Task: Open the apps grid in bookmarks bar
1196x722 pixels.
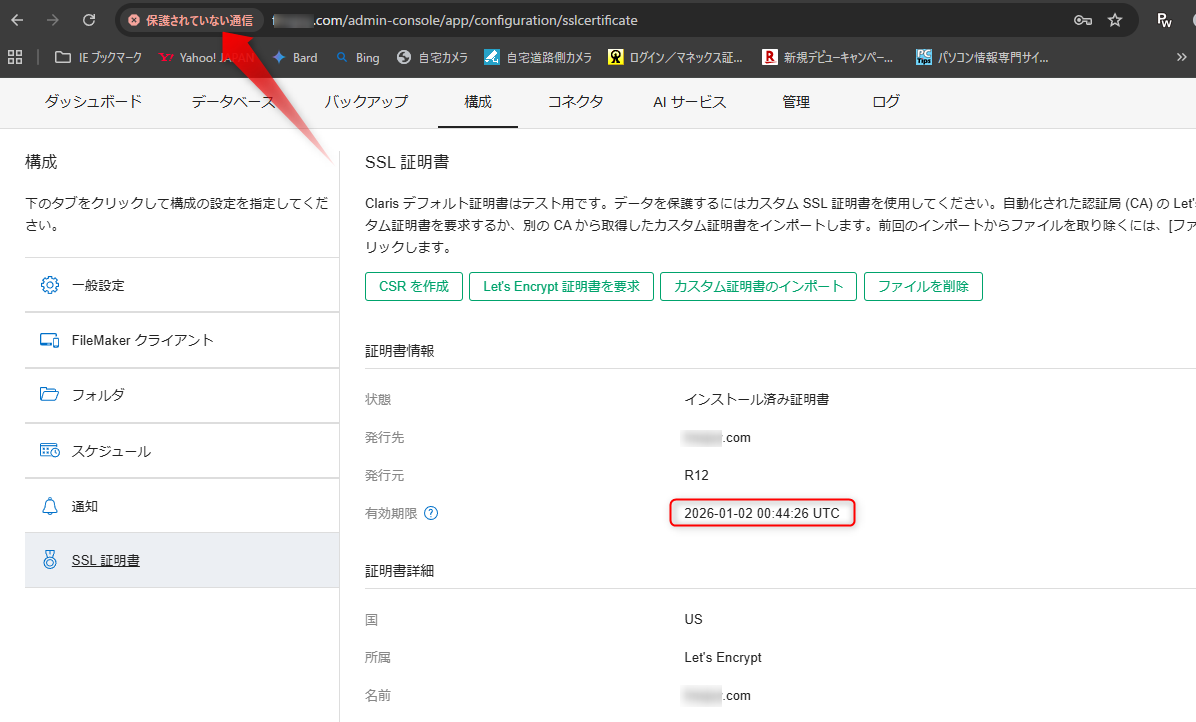Action: [x=15, y=57]
